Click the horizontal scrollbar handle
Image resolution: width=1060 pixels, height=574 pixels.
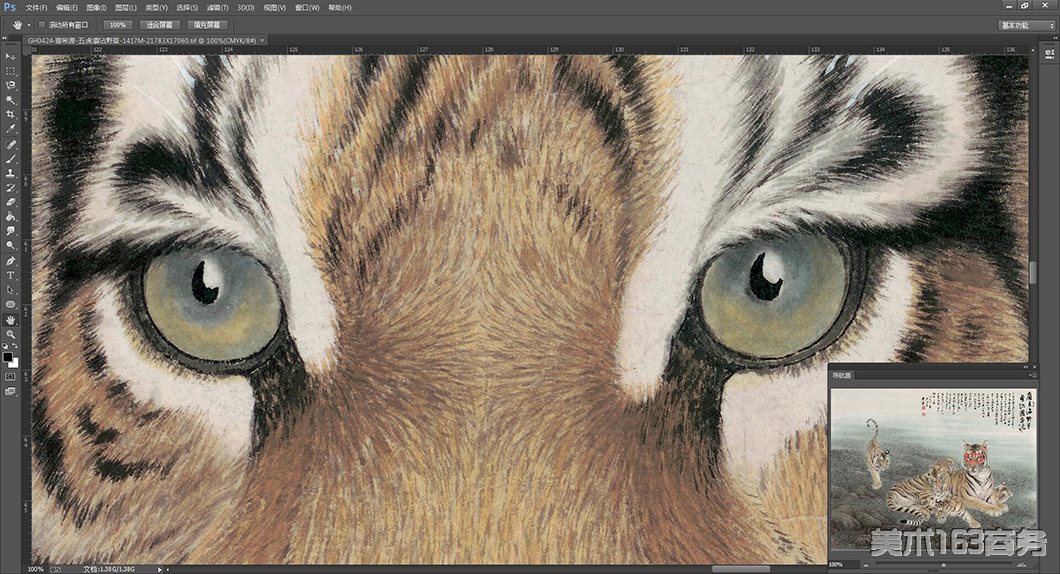(741, 569)
